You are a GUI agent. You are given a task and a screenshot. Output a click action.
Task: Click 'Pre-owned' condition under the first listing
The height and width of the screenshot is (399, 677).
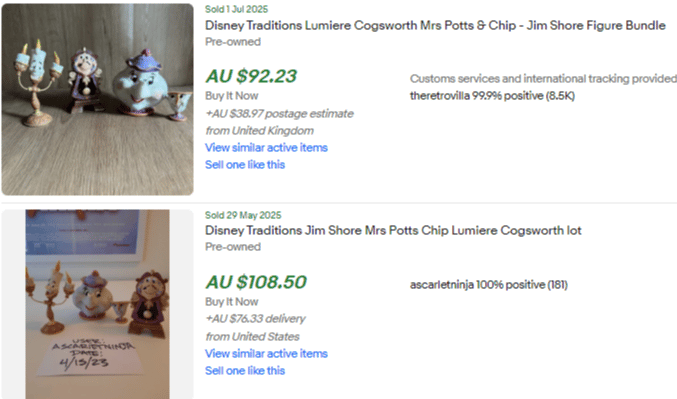[x=233, y=42]
